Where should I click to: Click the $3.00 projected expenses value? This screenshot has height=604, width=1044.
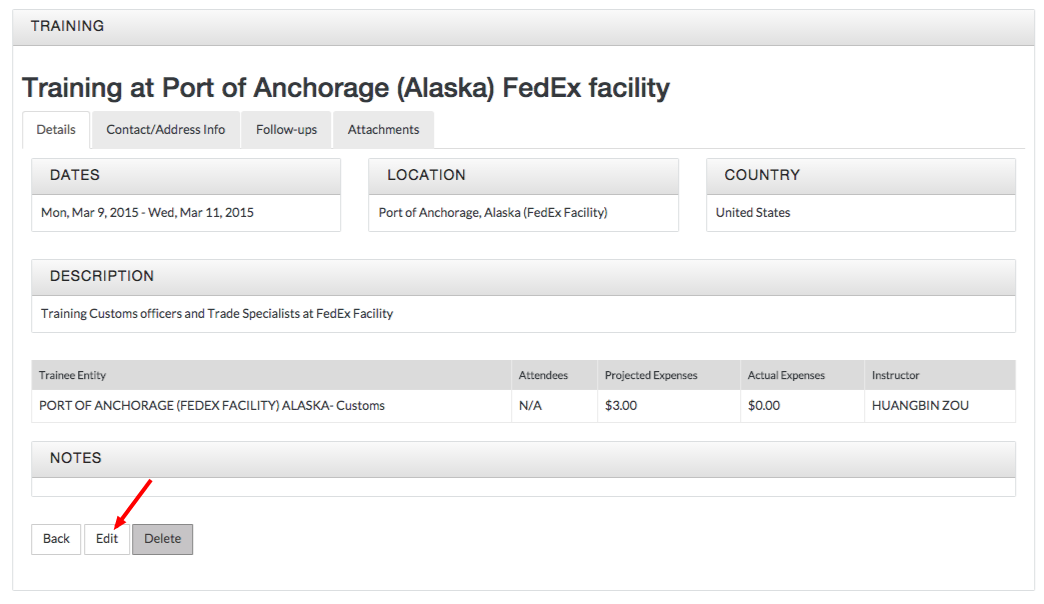pos(621,406)
